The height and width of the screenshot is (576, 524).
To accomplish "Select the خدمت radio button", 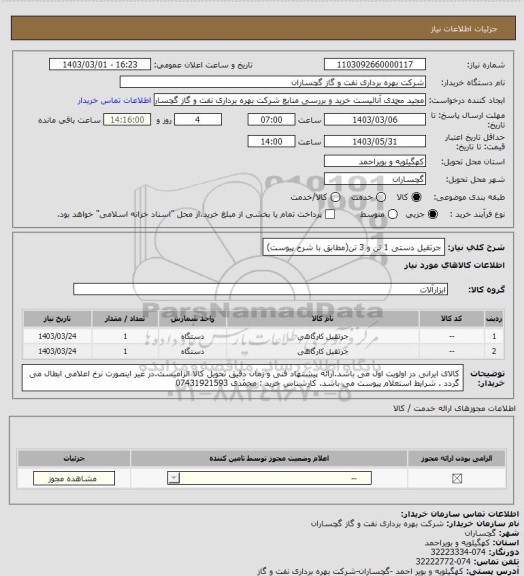I will [x=381, y=197].
